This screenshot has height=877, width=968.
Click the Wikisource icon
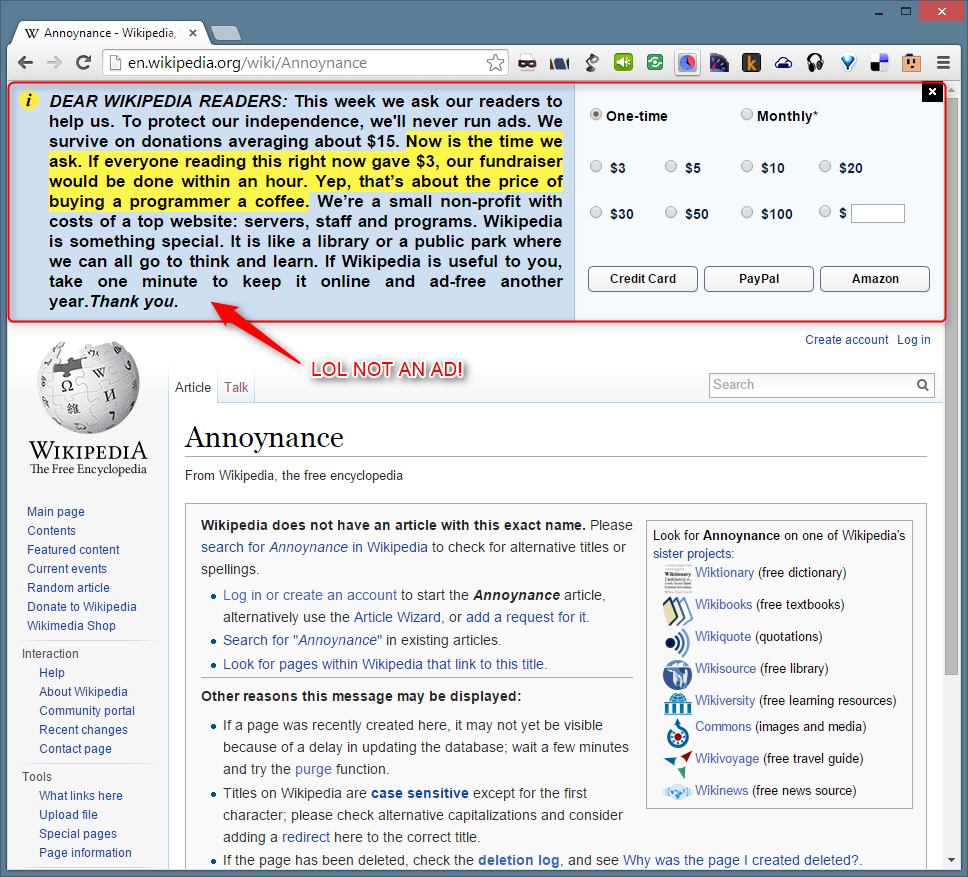[677, 675]
